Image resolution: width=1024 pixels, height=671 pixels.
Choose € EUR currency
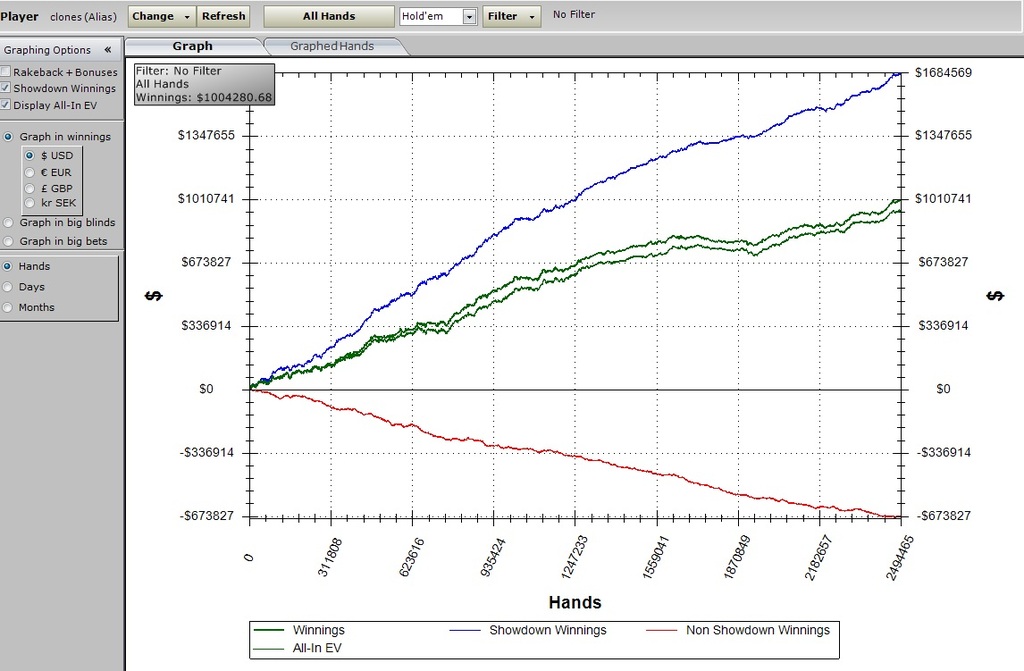[x=30, y=172]
